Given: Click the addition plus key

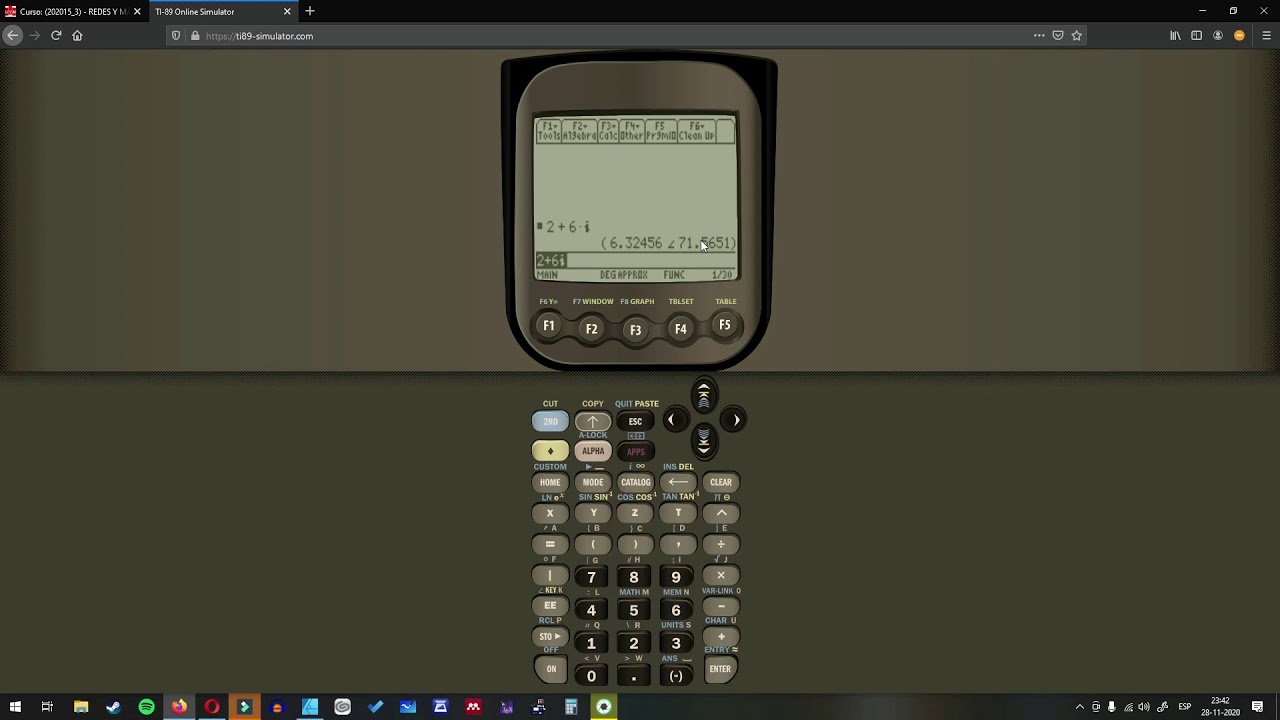Looking at the screenshot, I should point(721,637).
